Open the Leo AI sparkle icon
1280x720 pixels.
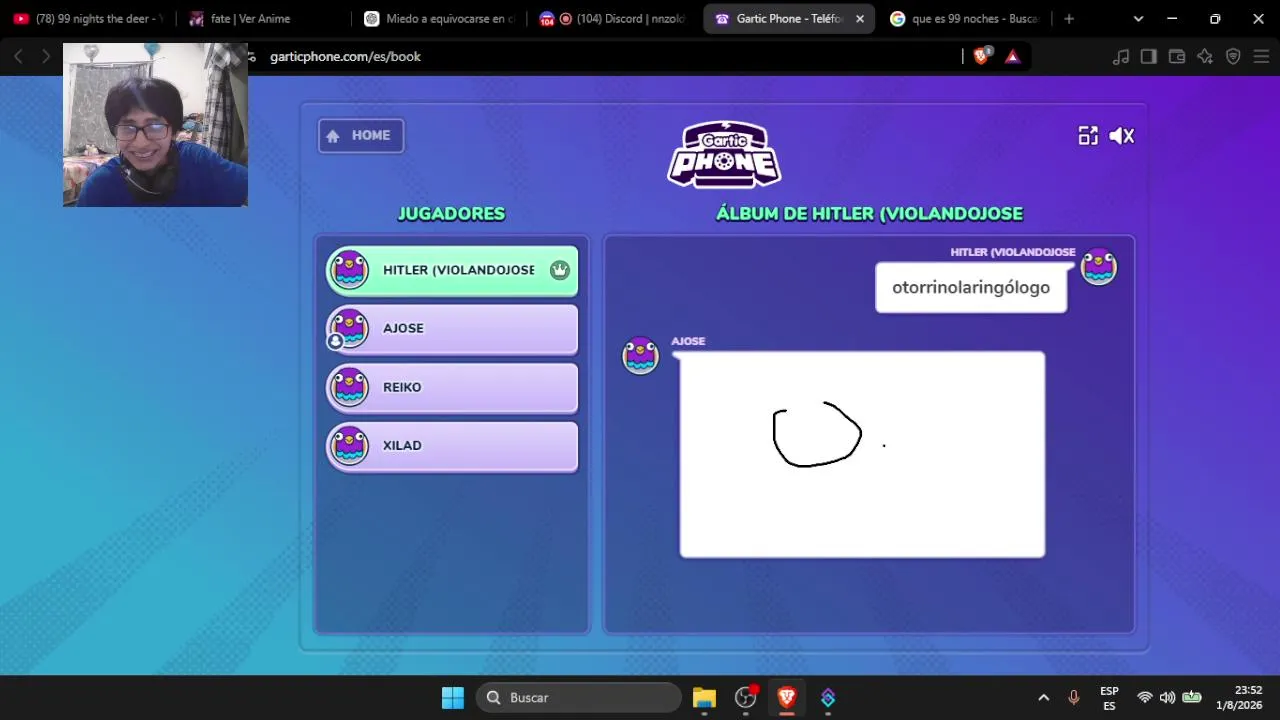tap(1205, 57)
